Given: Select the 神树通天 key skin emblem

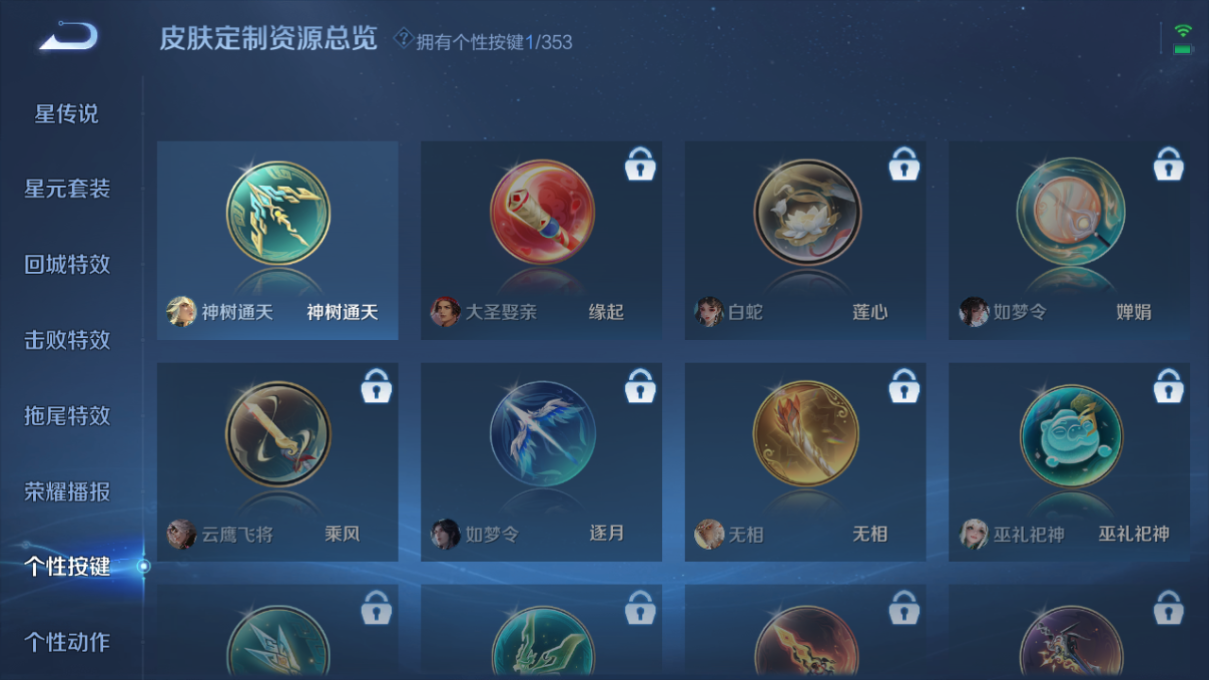Looking at the screenshot, I should click(x=278, y=213).
